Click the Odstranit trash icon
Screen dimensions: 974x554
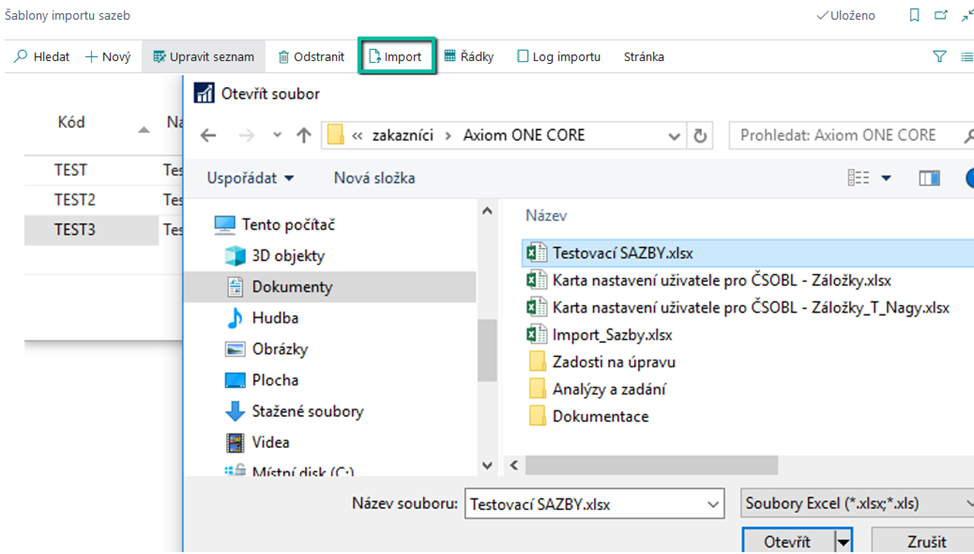click(x=285, y=57)
